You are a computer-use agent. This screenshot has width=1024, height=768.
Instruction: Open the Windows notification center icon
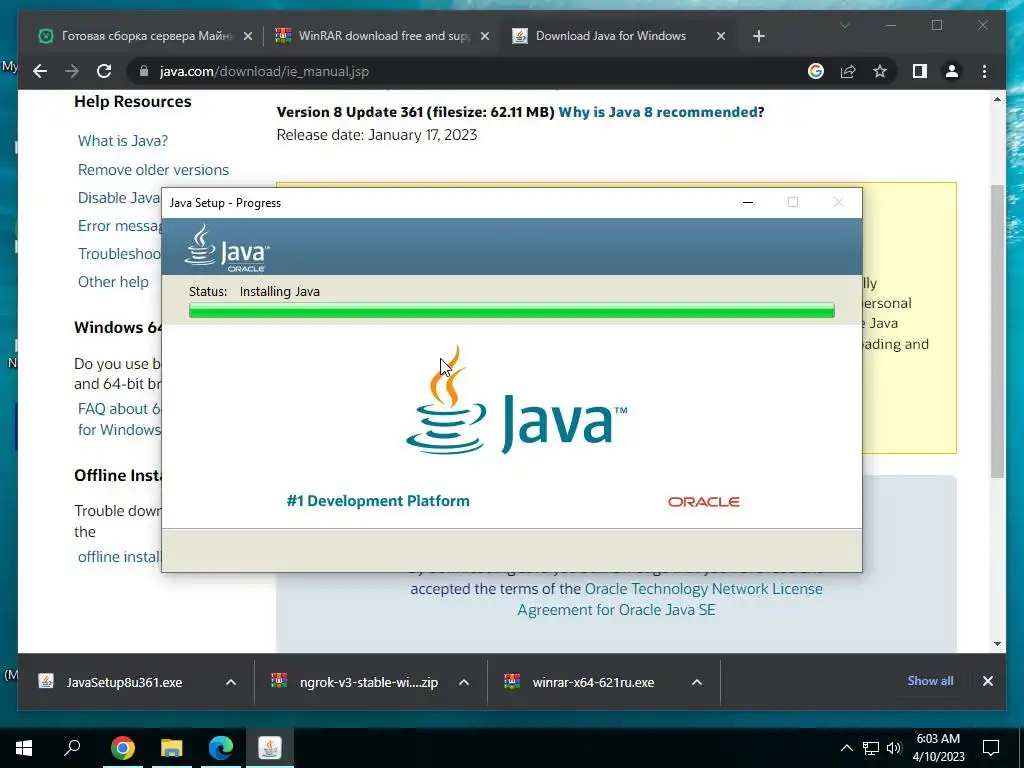click(991, 748)
